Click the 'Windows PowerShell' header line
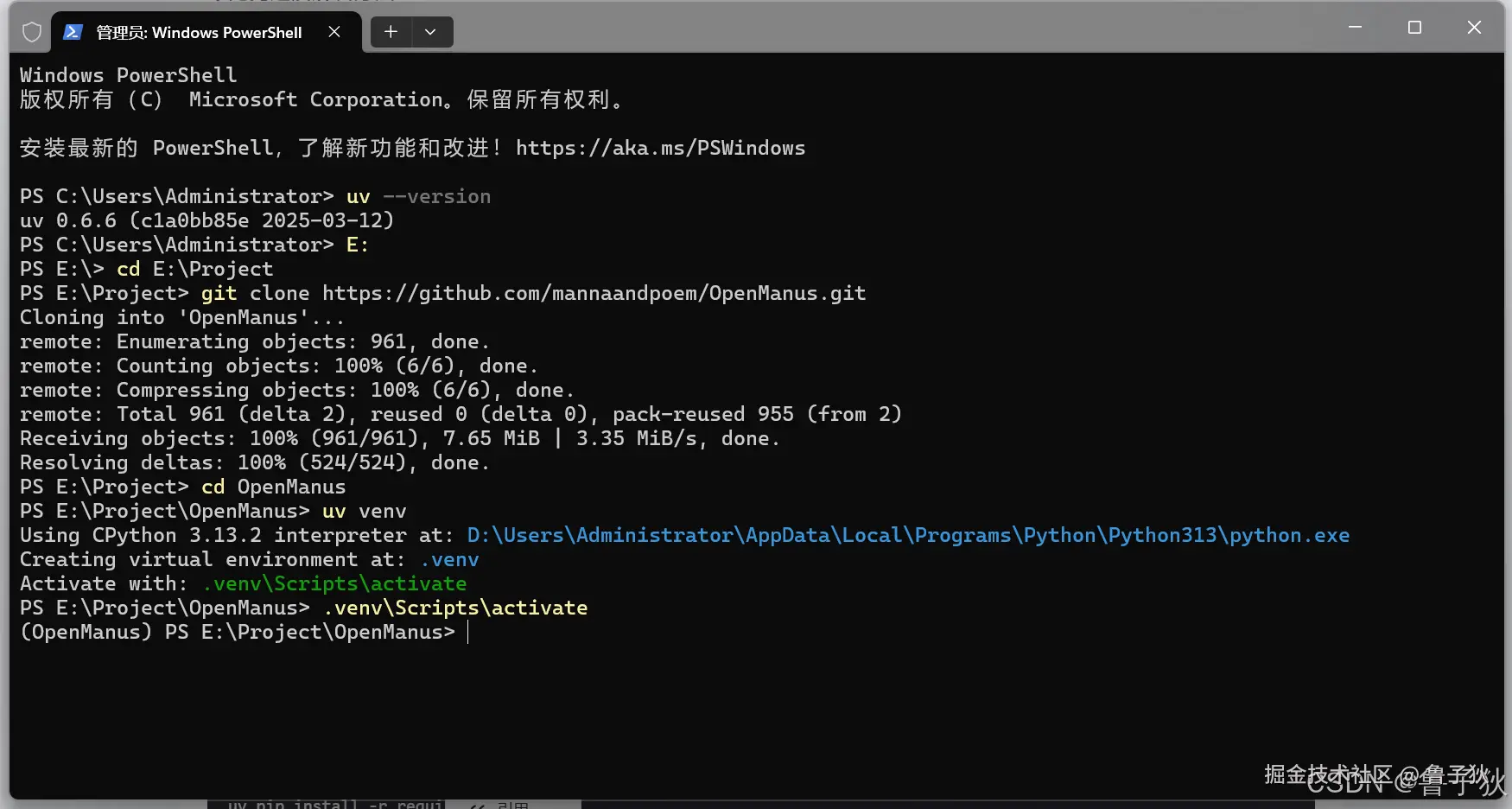Image resolution: width=1512 pixels, height=809 pixels. point(128,75)
